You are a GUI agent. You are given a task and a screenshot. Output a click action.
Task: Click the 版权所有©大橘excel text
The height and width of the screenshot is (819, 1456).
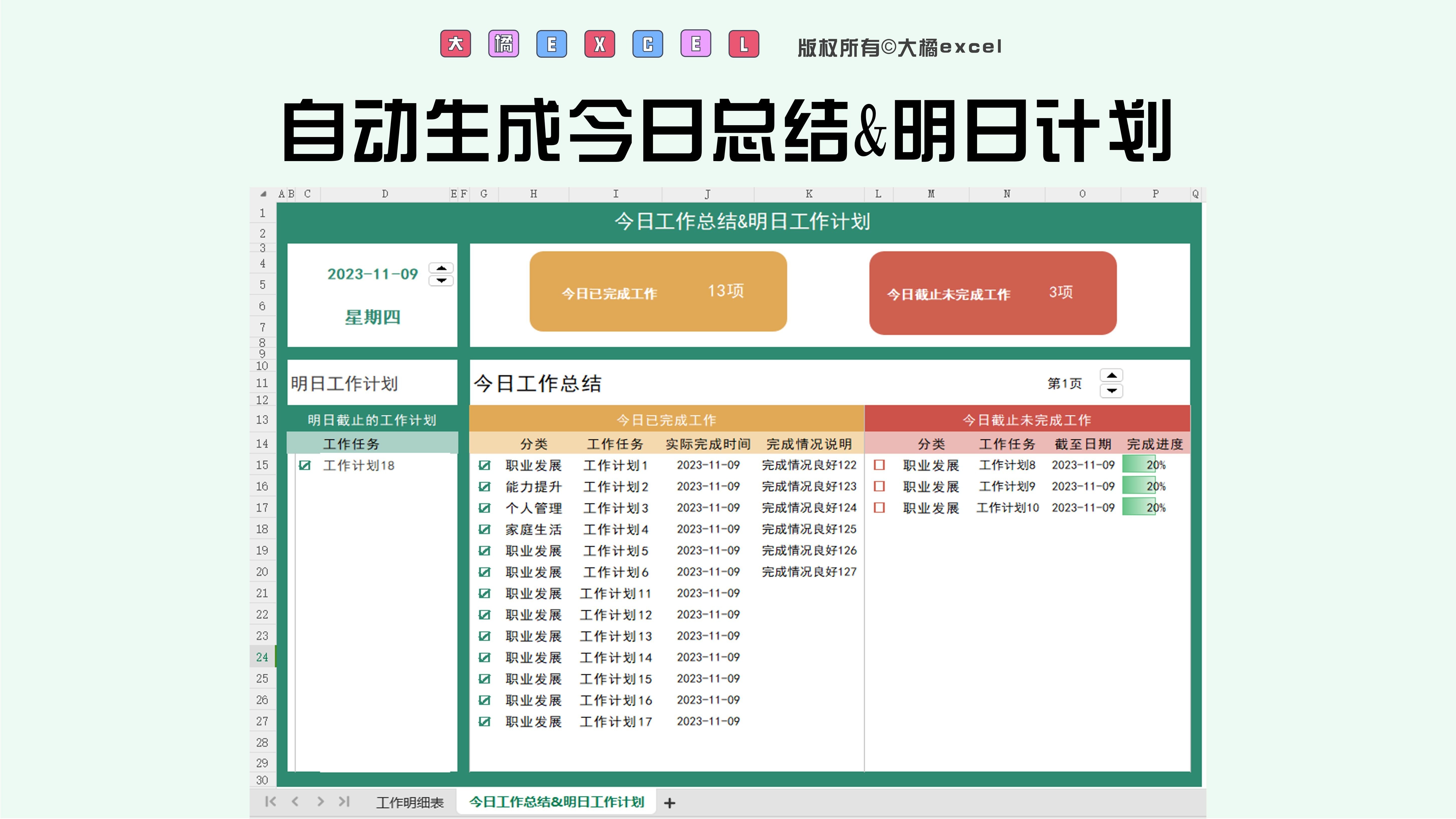(x=900, y=47)
